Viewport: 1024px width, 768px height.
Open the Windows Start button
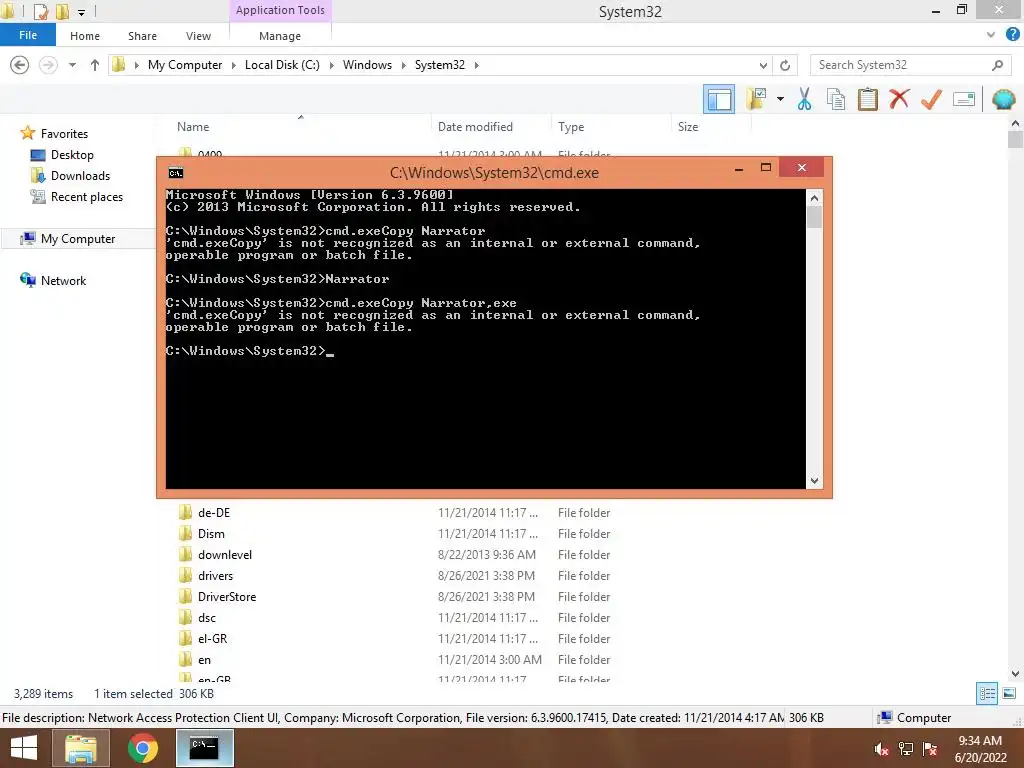pos(24,748)
